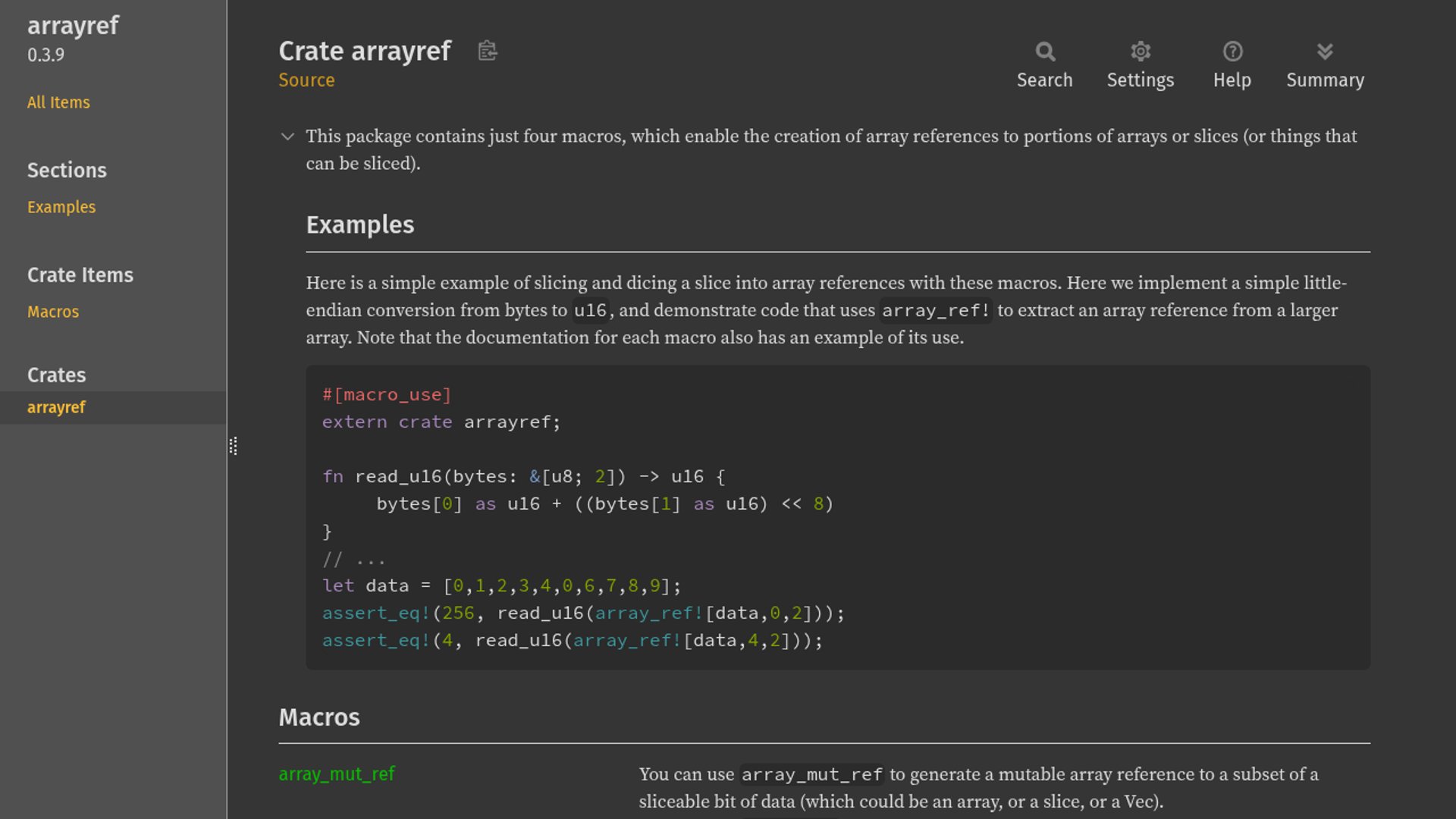The height and width of the screenshot is (819, 1456).
Task: Open the array_mut_ref macro page
Action: [337, 773]
